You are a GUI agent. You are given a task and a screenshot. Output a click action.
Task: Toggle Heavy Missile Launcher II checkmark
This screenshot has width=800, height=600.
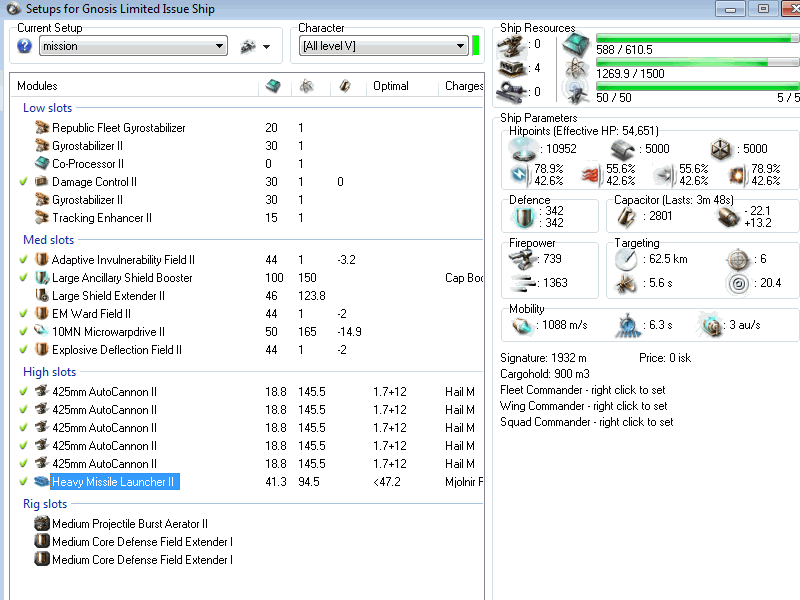coord(23,482)
